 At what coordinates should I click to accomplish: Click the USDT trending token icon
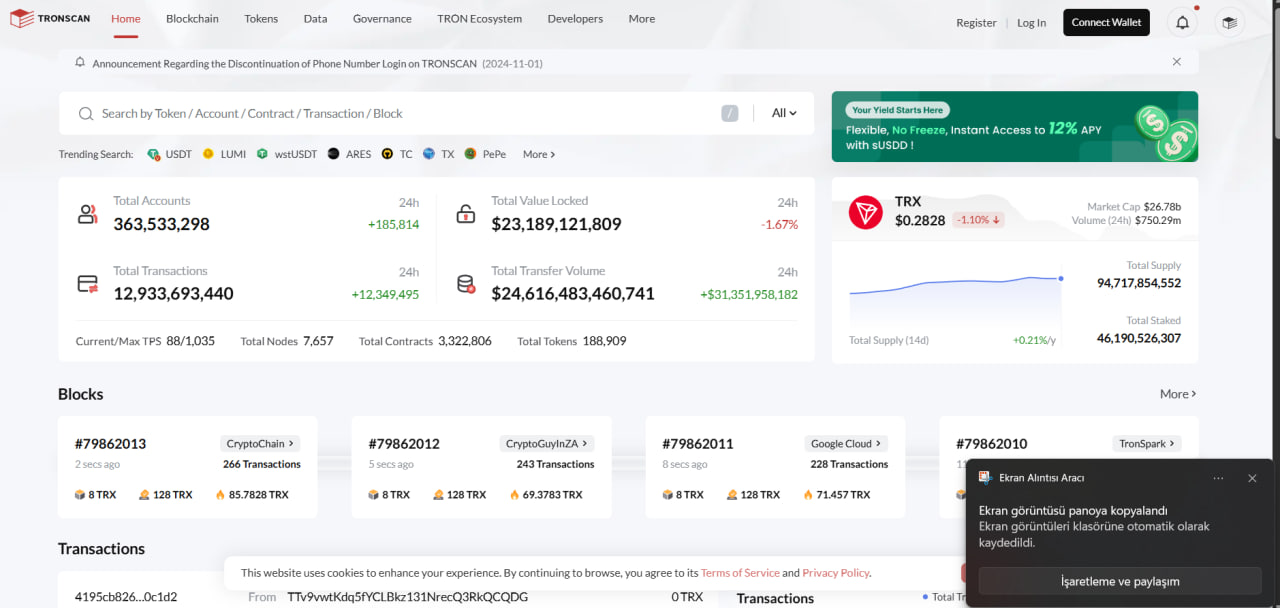(153, 154)
